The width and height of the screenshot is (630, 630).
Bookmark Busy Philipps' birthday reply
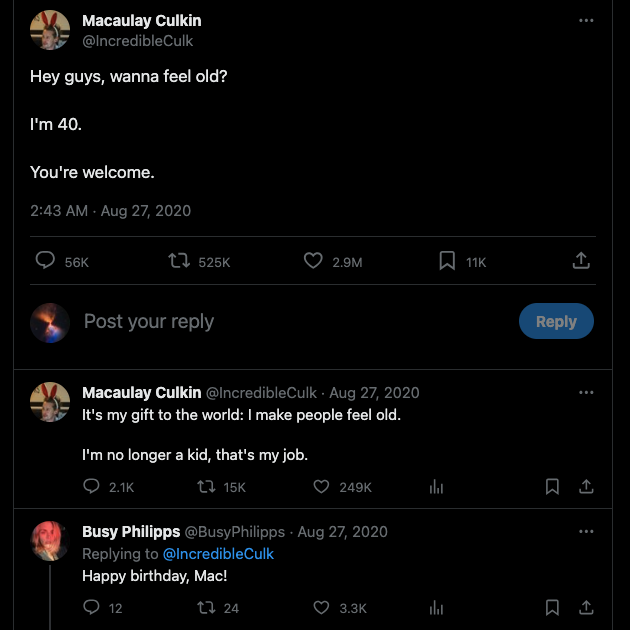552,607
